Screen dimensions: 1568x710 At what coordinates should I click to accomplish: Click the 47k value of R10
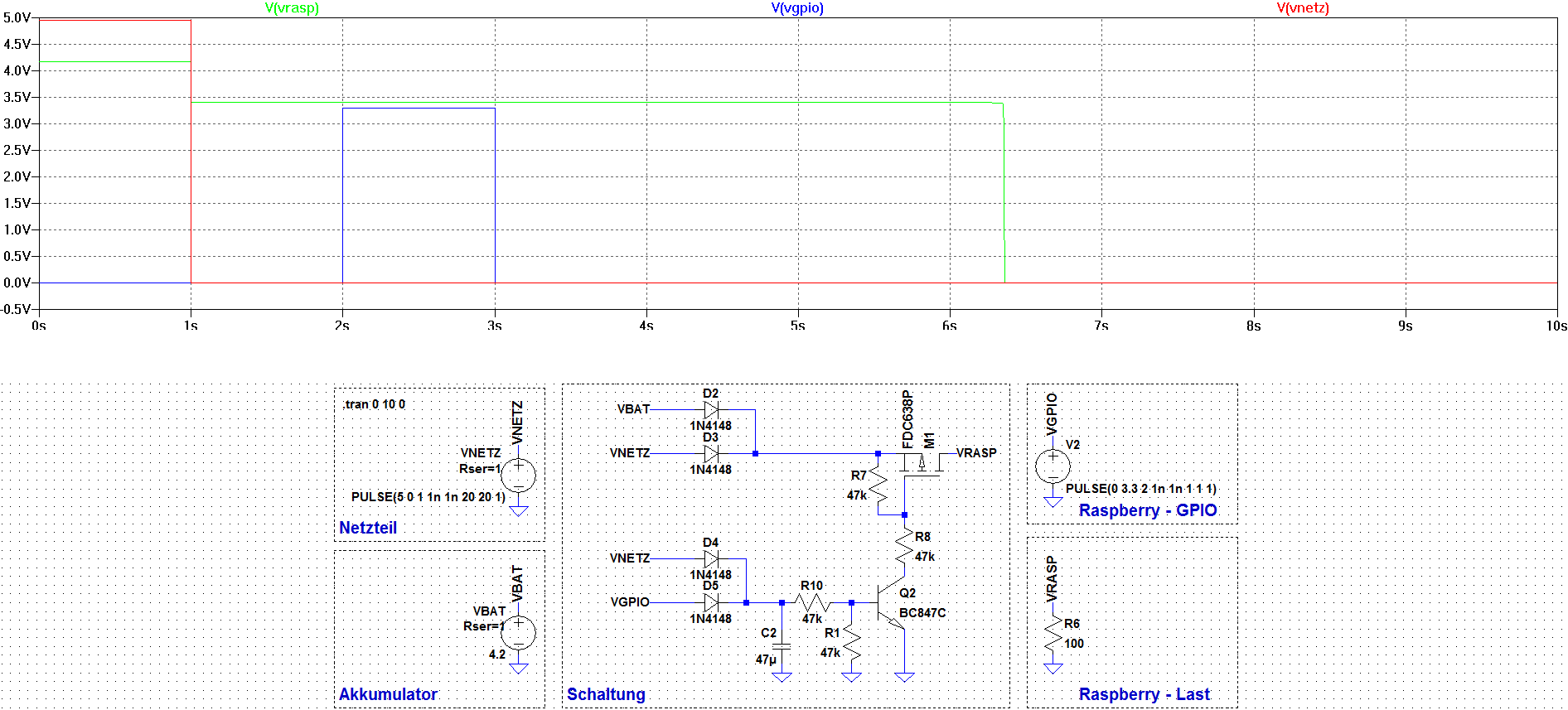(812, 619)
